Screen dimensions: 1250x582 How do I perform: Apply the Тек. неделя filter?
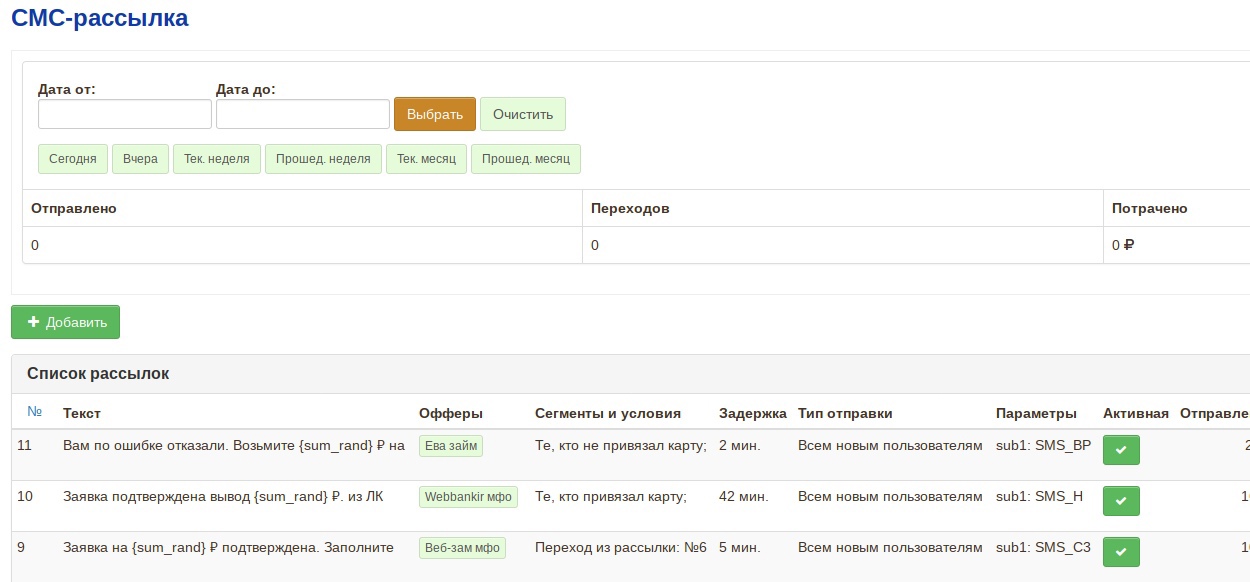coord(217,159)
